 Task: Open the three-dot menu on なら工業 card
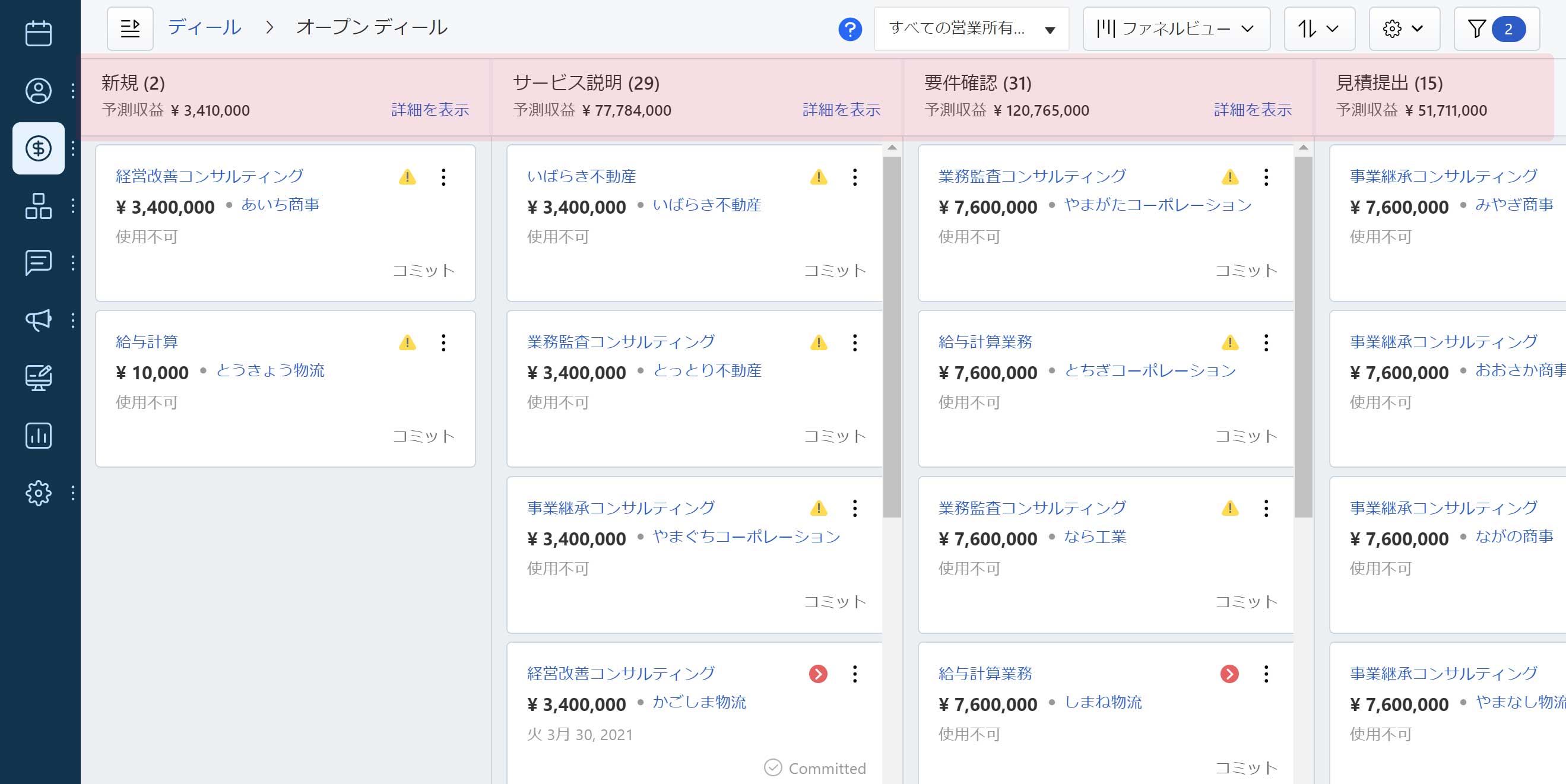[x=1266, y=508]
